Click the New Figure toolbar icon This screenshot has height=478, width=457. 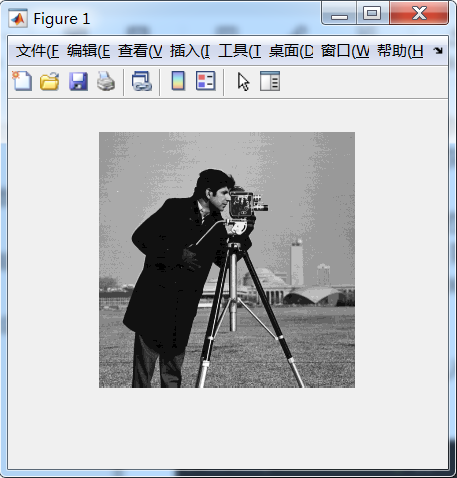(22, 81)
